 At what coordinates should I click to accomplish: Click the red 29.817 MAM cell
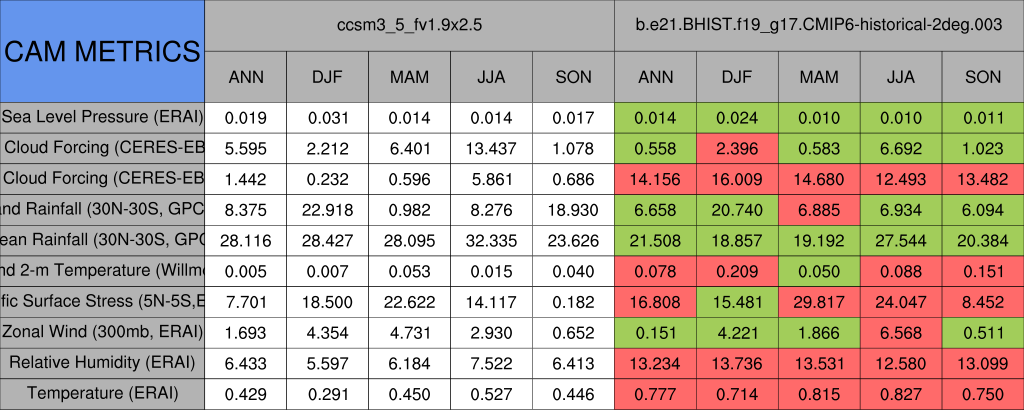819,301
